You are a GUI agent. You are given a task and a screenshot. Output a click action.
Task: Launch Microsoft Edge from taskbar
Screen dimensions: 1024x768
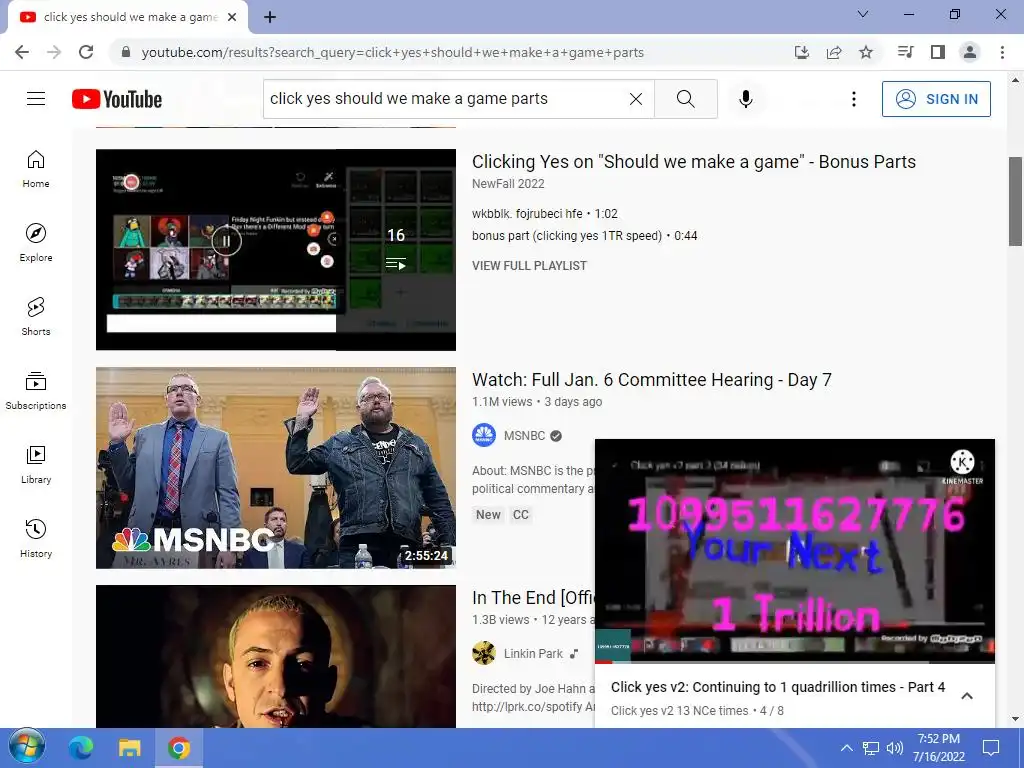pos(81,748)
